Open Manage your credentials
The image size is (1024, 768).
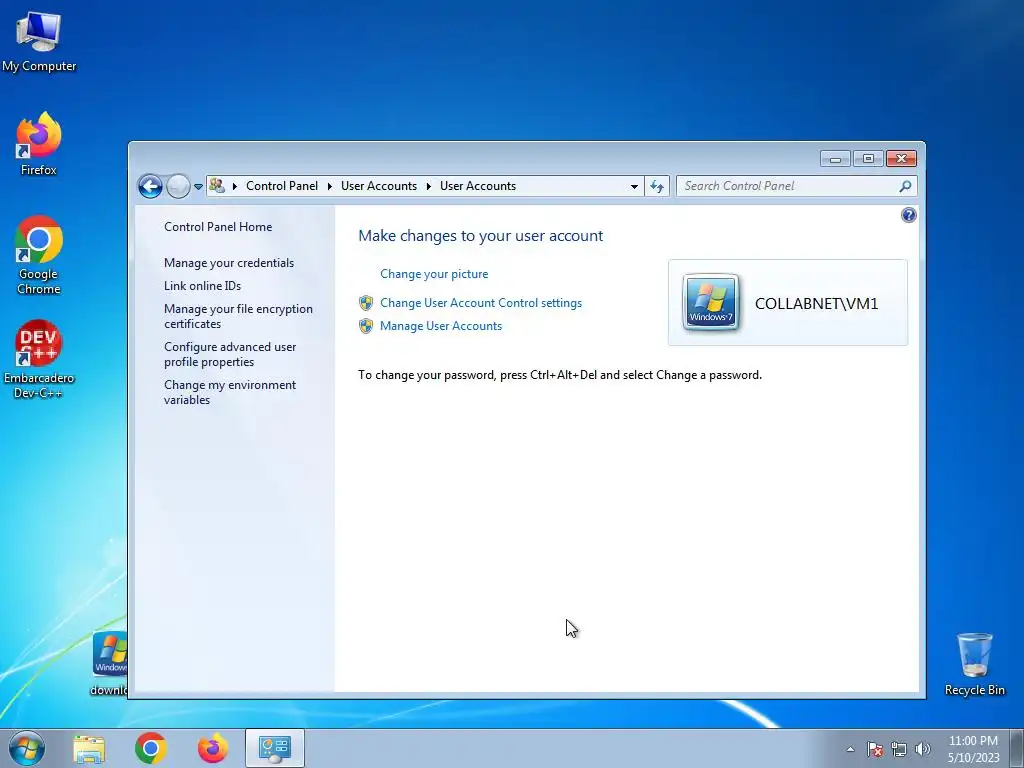pyautogui.click(x=229, y=263)
